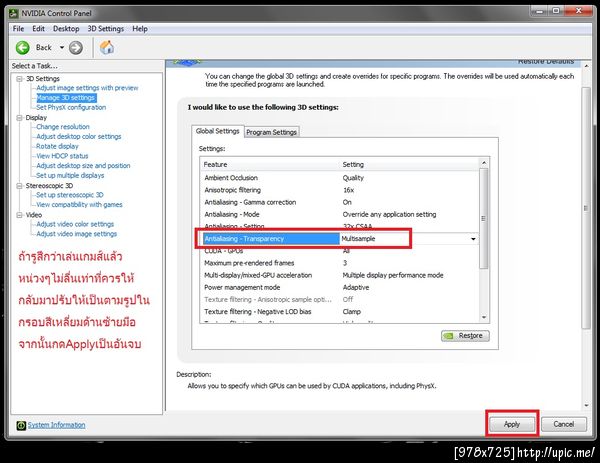Screen dimensions: 600x463
Task: Collapse the Video tree node
Action: pyautogui.click(x=19, y=215)
